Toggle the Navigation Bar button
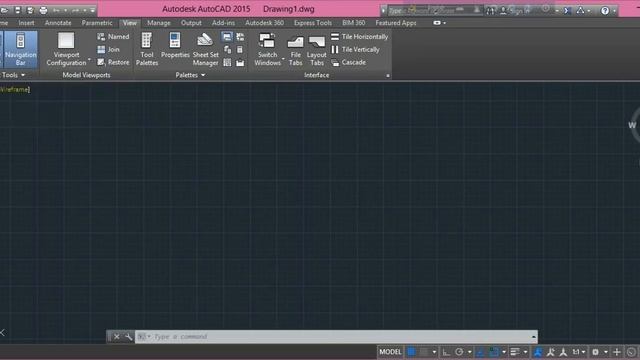640x360 pixels. point(20,49)
